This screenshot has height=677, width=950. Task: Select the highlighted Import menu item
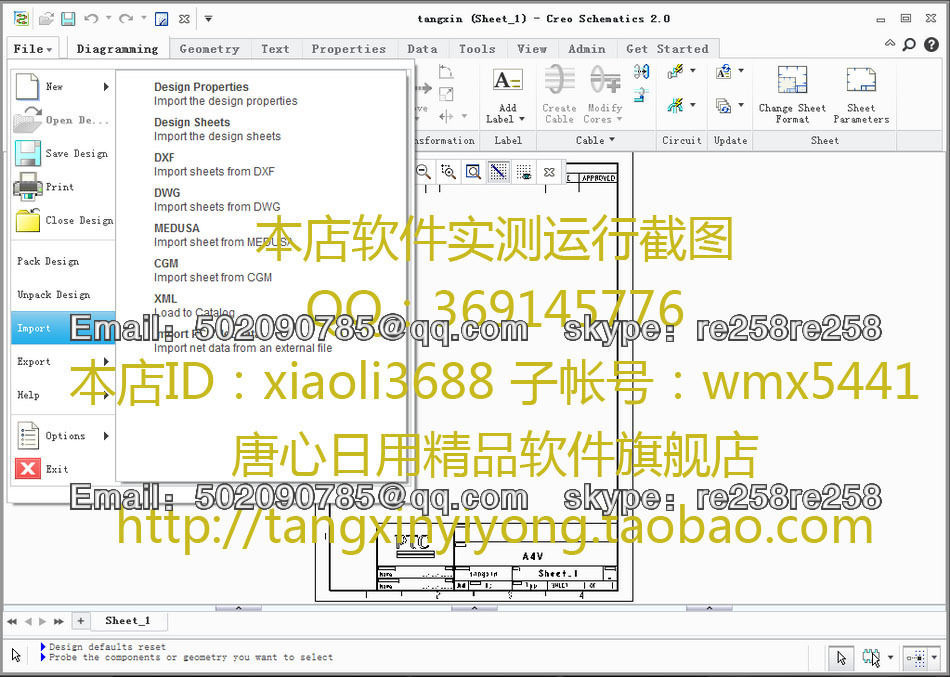pyautogui.click(x=63, y=328)
